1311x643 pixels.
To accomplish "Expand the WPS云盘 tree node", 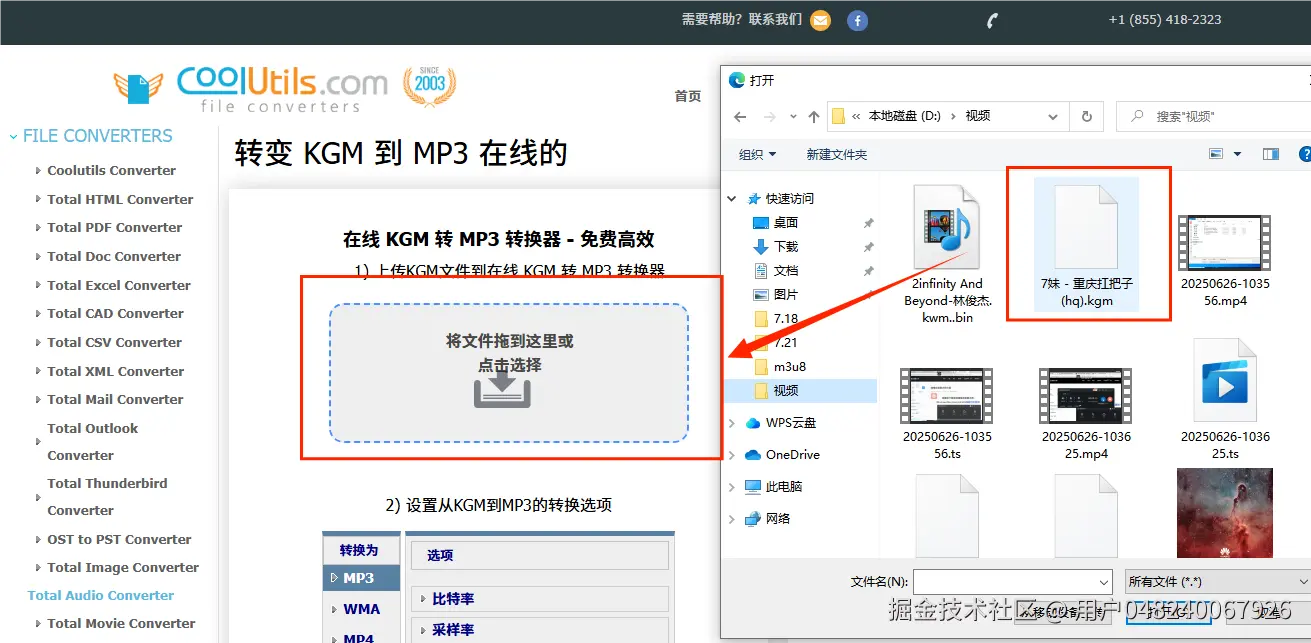I will [733, 423].
